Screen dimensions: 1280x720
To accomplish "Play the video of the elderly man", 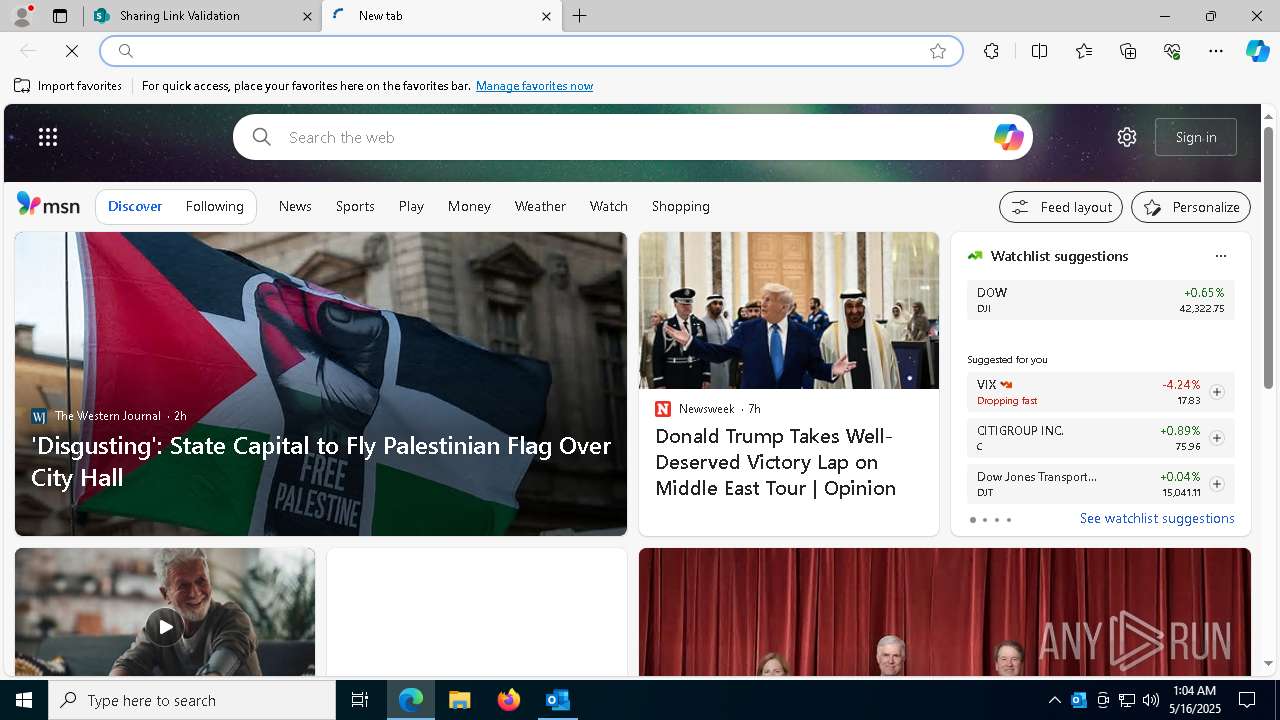I will 165,627.
